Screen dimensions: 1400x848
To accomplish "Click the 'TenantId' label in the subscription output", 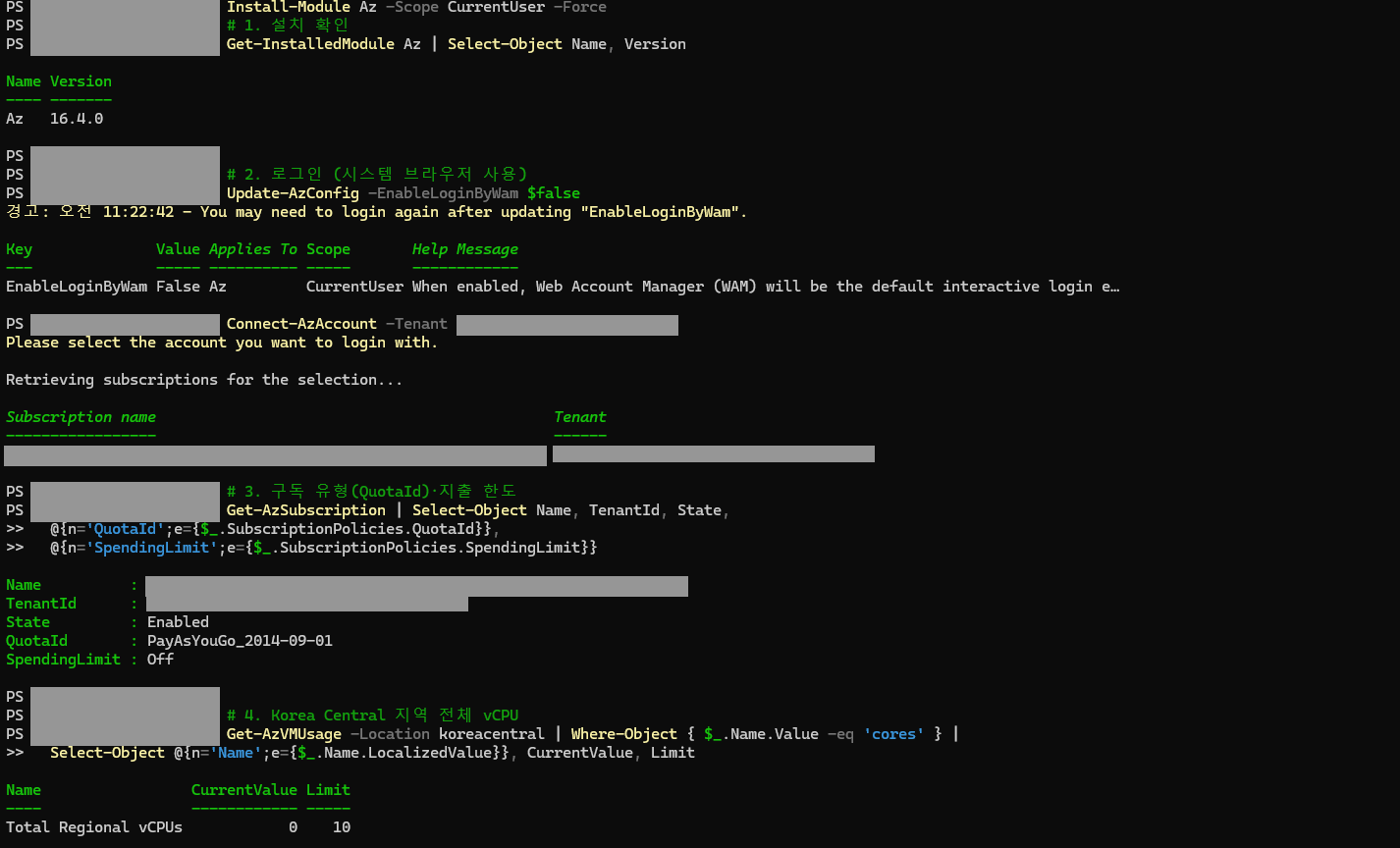I will point(41,604).
